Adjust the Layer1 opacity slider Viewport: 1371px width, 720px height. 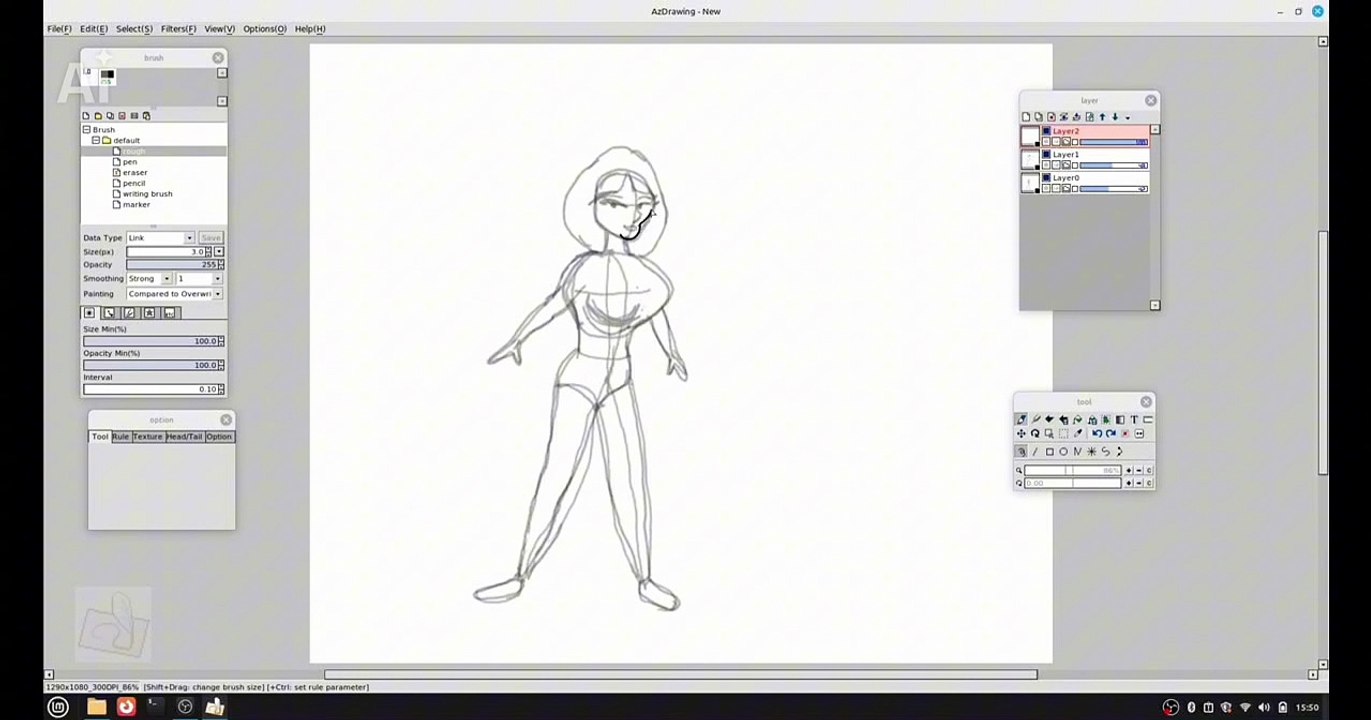coord(1113,165)
